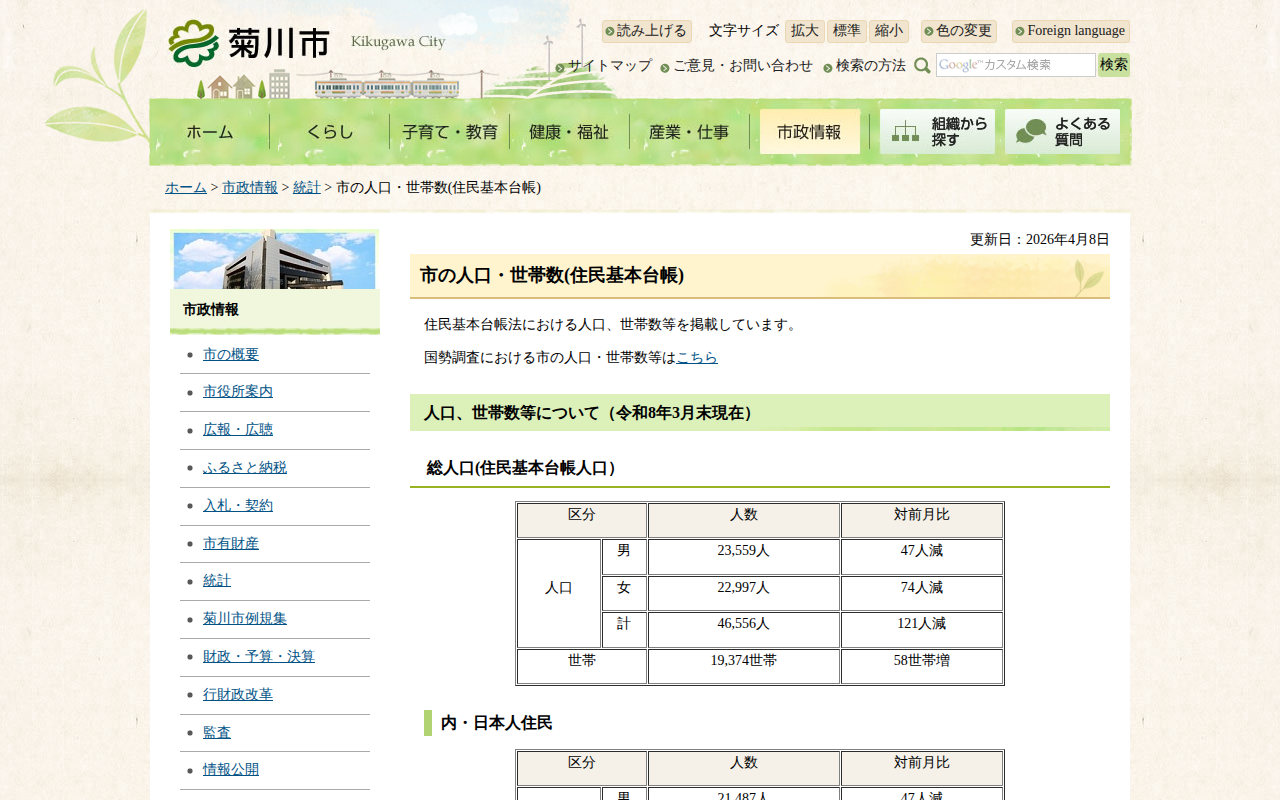Select the 健康・福祉 navigation tab

click(x=569, y=132)
